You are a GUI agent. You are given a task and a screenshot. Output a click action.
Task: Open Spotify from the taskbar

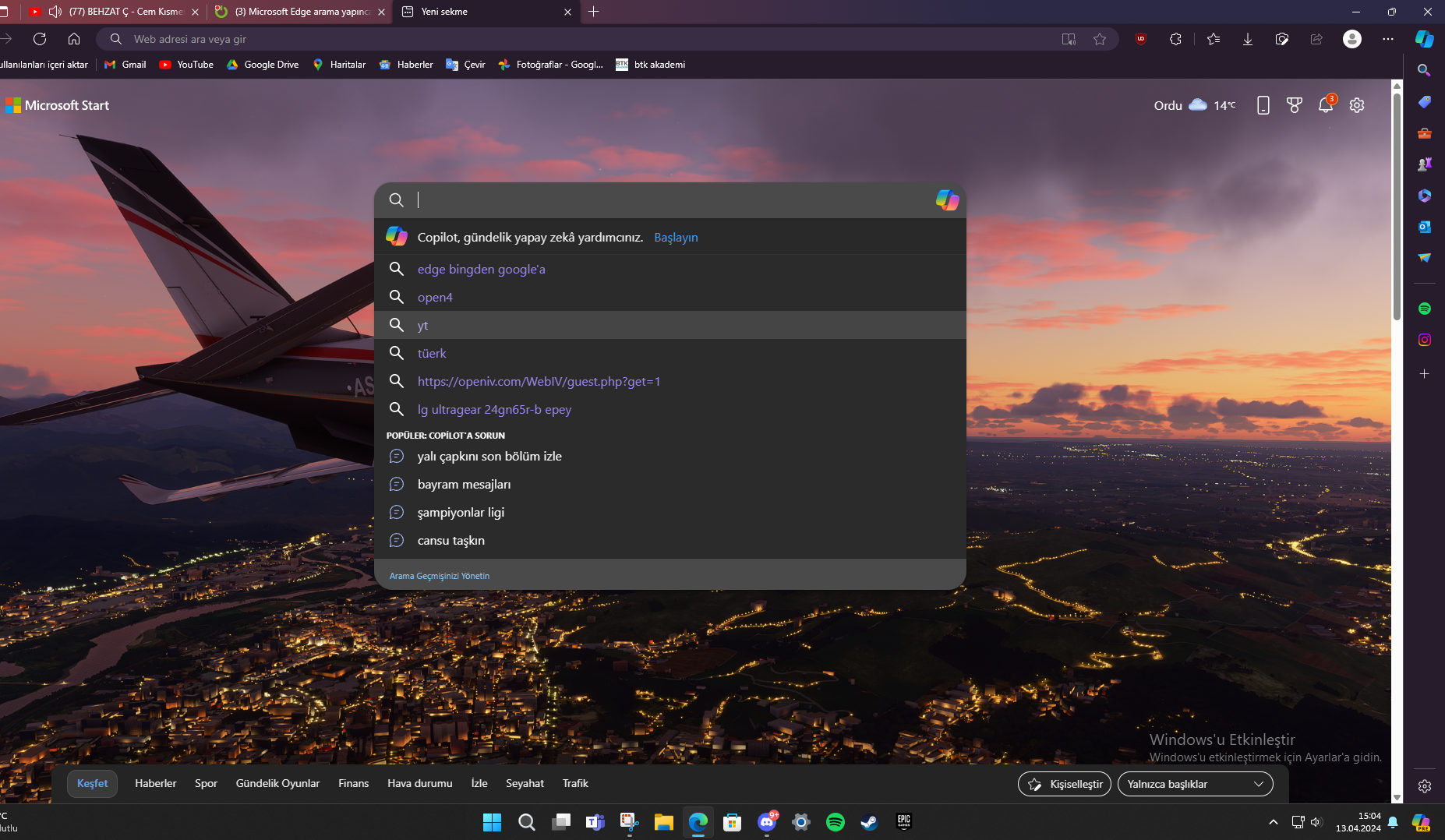[836, 822]
